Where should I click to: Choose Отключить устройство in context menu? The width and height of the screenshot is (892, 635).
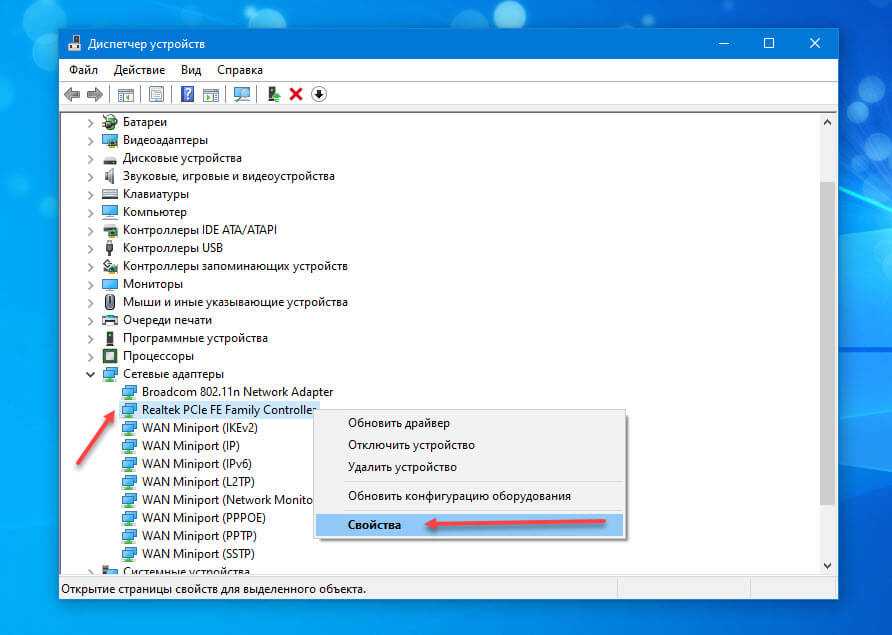(x=411, y=445)
